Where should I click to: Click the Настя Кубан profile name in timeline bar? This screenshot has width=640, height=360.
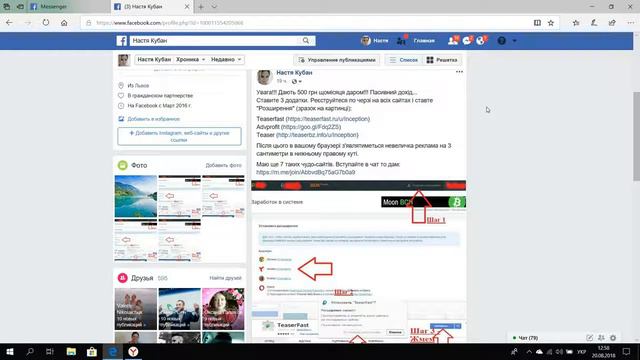point(154,60)
